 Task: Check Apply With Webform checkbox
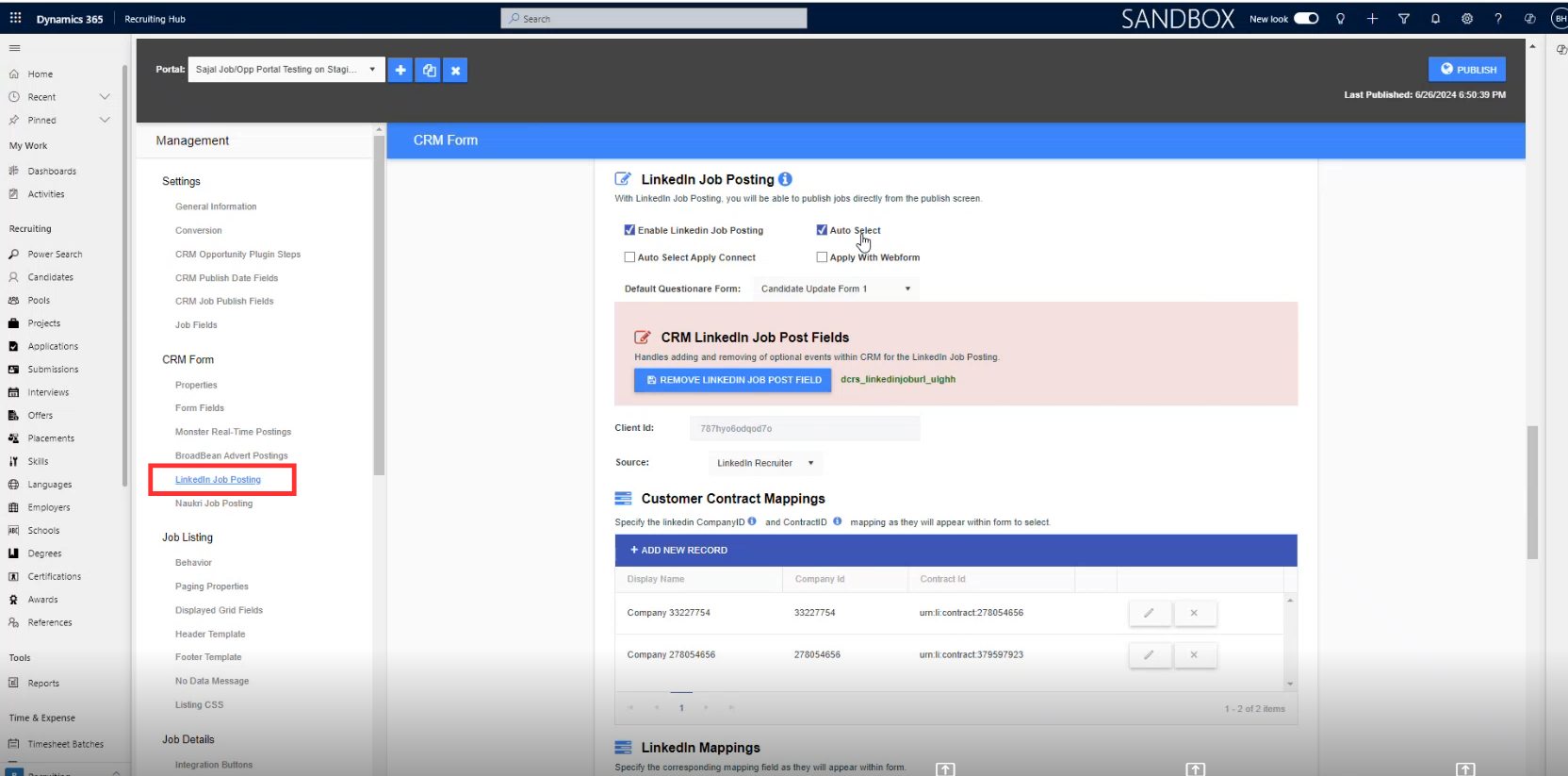tap(822, 257)
